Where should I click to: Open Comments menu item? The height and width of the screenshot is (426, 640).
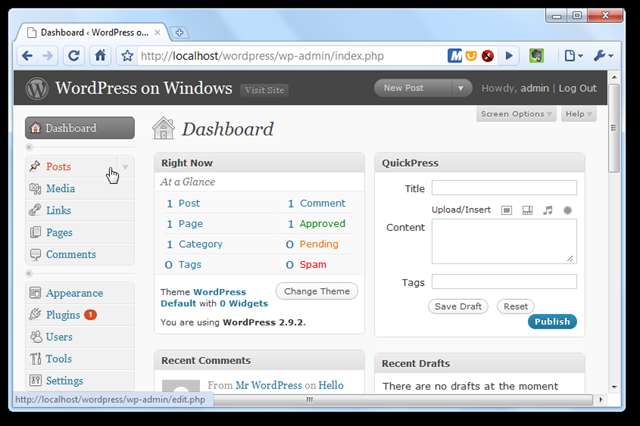pyautogui.click(x=71, y=254)
